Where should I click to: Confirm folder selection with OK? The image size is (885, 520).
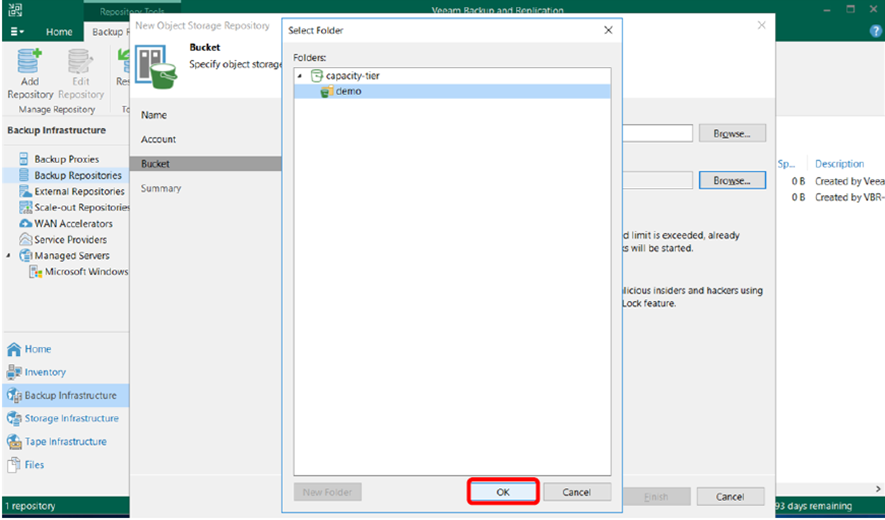(503, 492)
